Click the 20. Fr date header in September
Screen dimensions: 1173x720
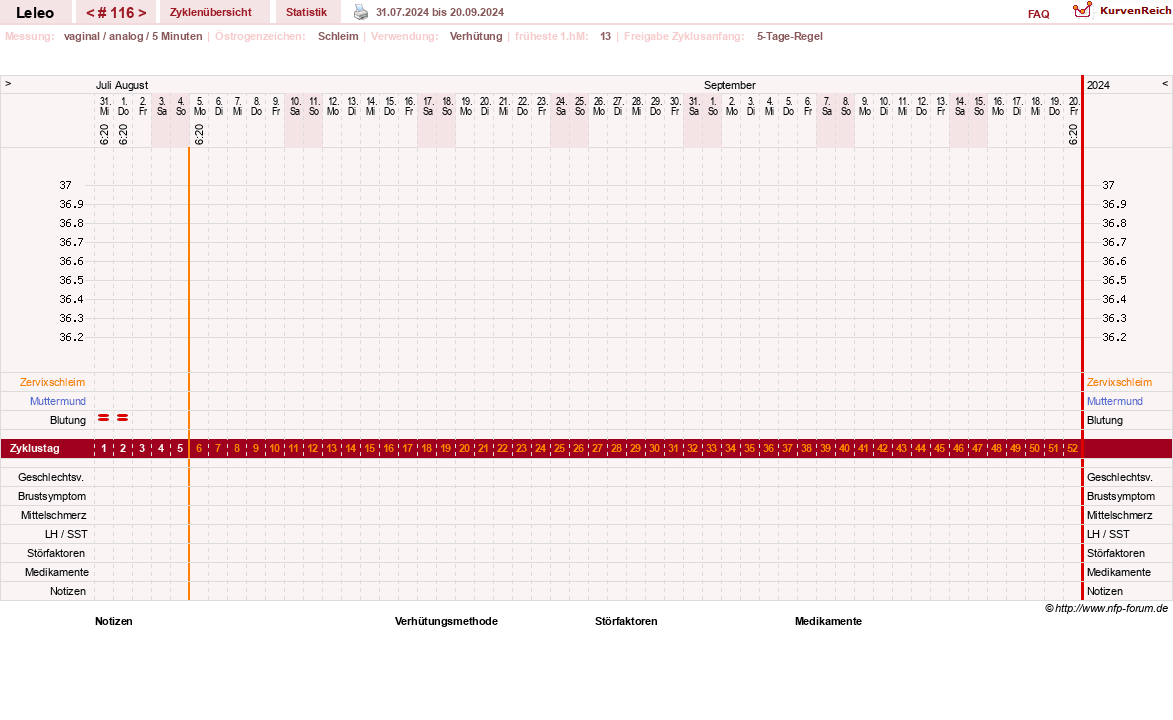tap(1074, 106)
